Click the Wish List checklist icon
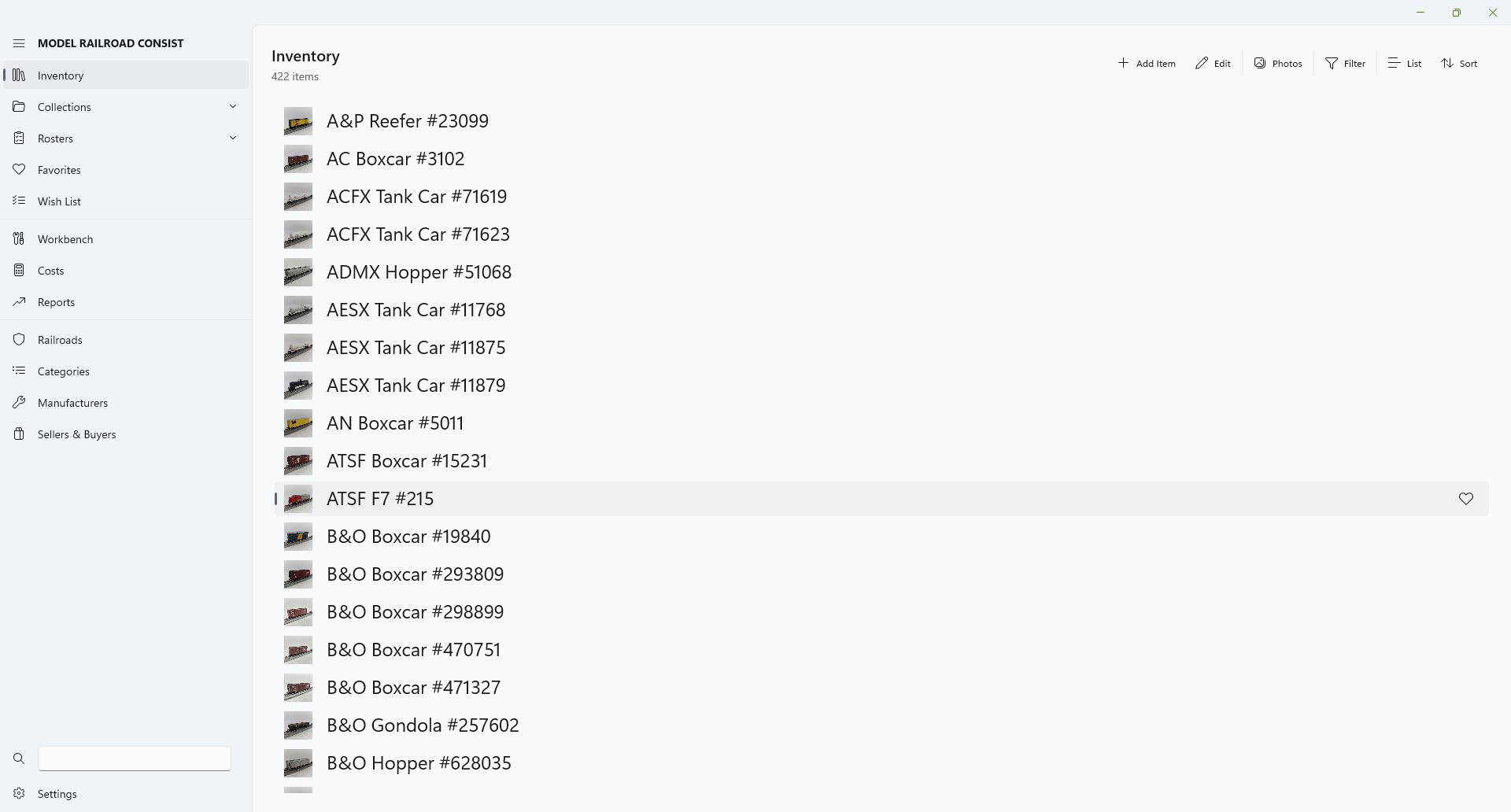This screenshot has width=1511, height=812. [19, 201]
